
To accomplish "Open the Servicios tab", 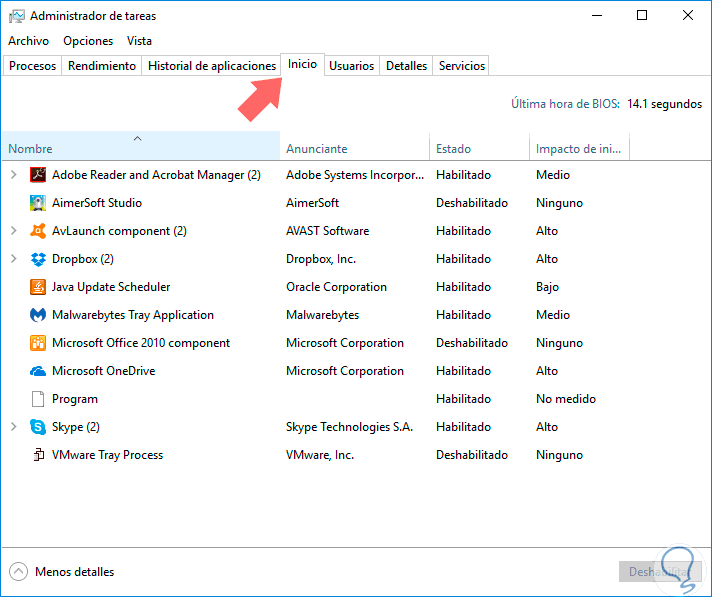I will 462,66.
